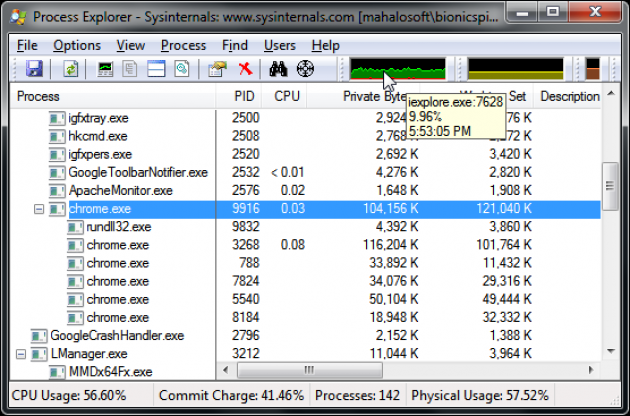The image size is (630, 416).
Task: Open the process Properties toolbar icon
Action: [217, 69]
